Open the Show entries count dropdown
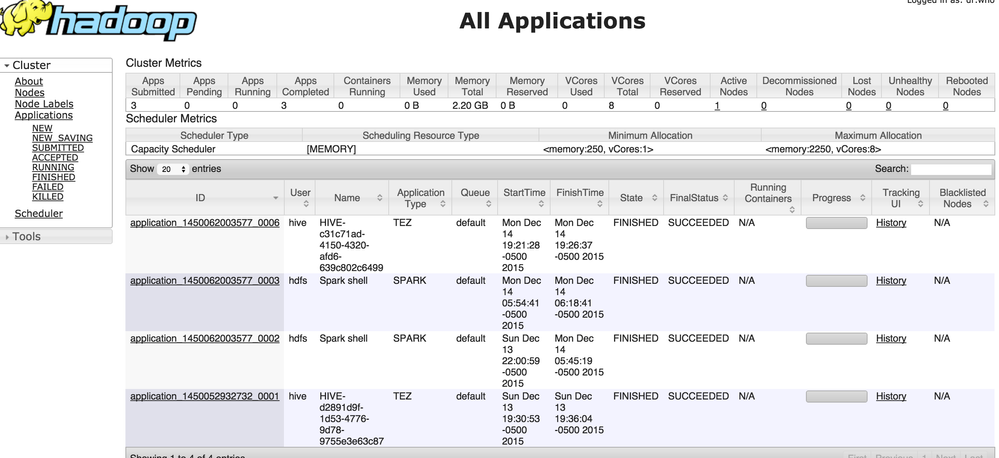This screenshot has height=458, width=999. 173,169
